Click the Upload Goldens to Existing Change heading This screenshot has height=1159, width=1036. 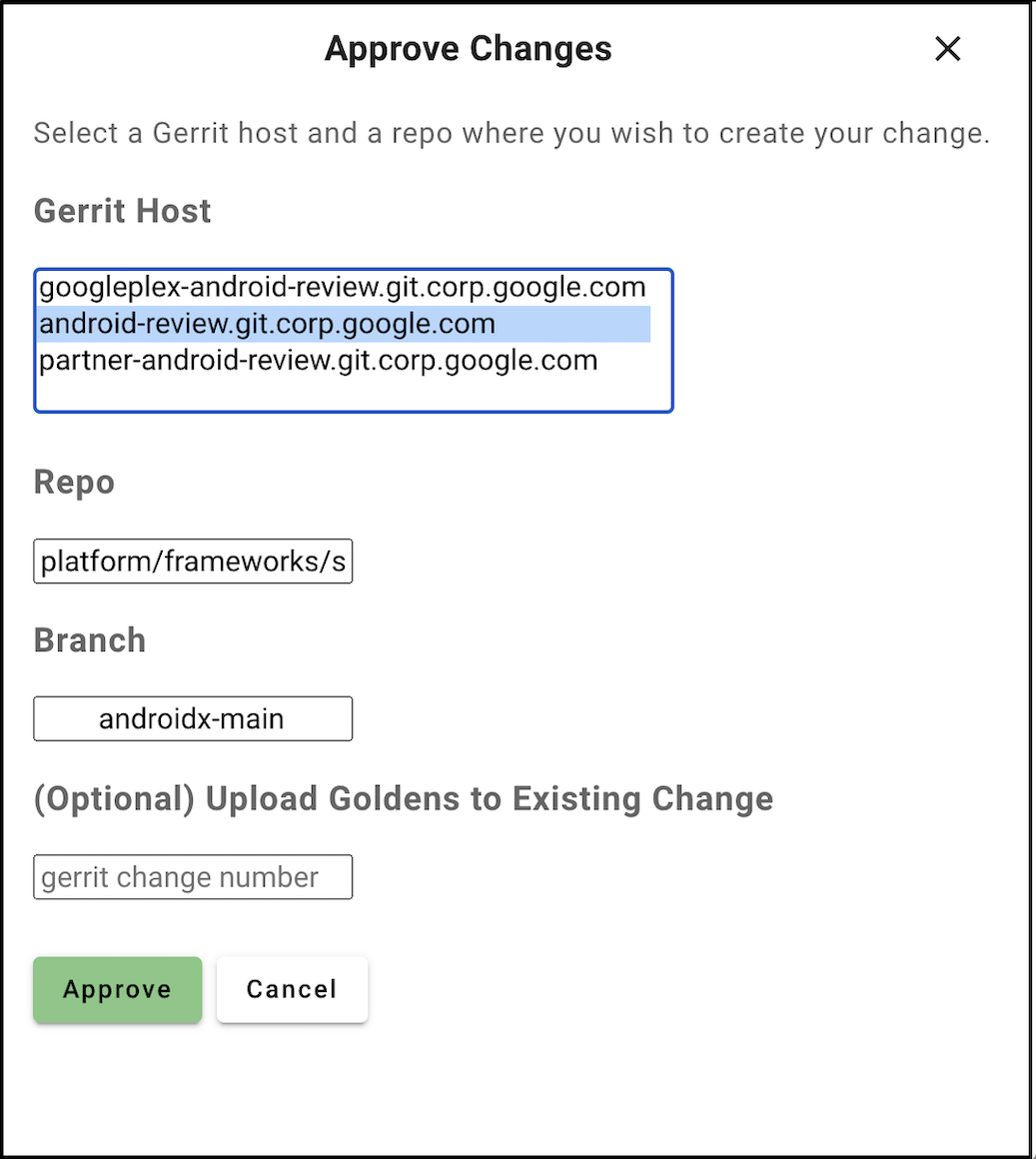click(403, 798)
